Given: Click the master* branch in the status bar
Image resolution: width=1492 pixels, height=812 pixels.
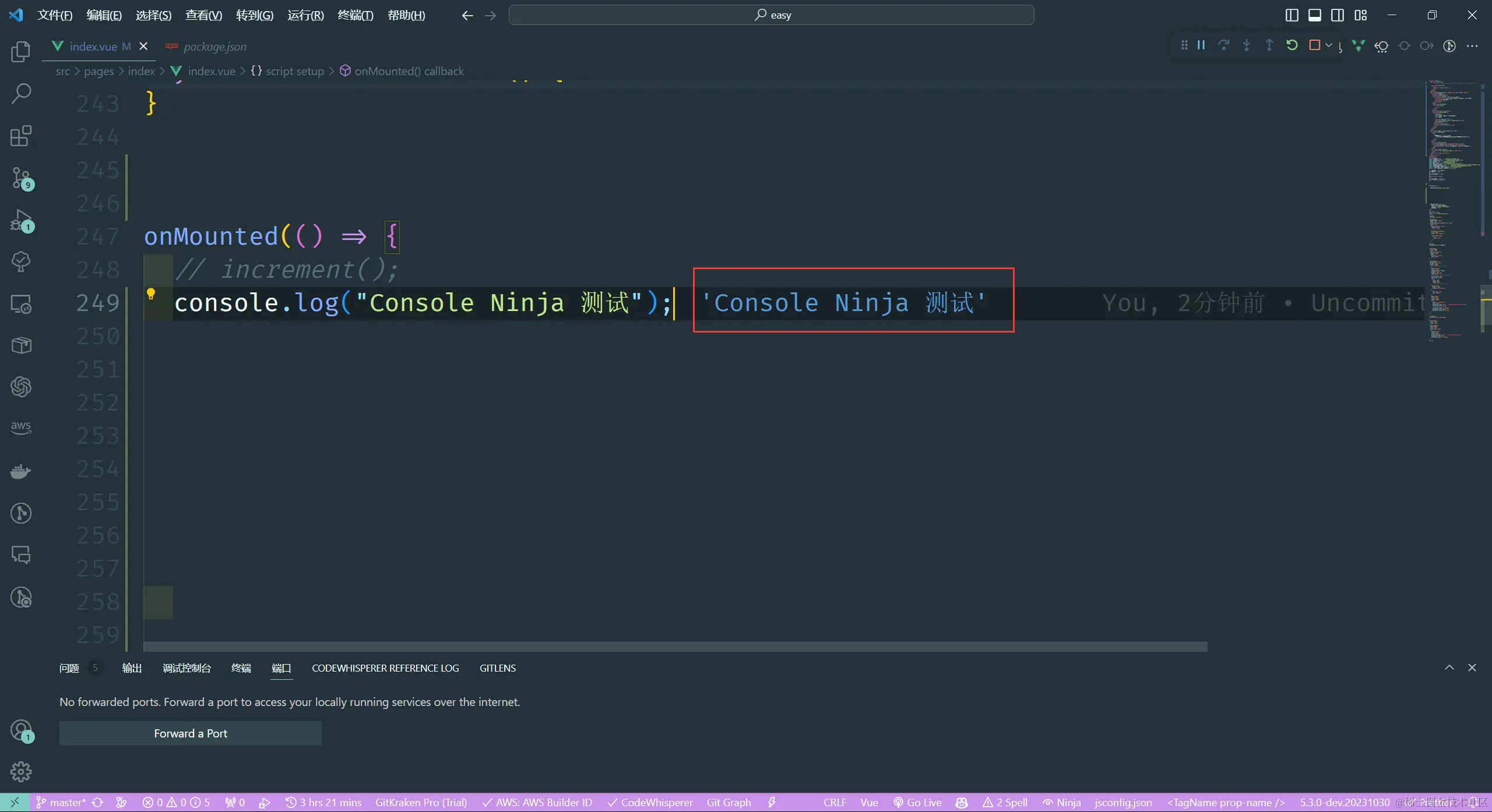Looking at the screenshot, I should [x=61, y=803].
